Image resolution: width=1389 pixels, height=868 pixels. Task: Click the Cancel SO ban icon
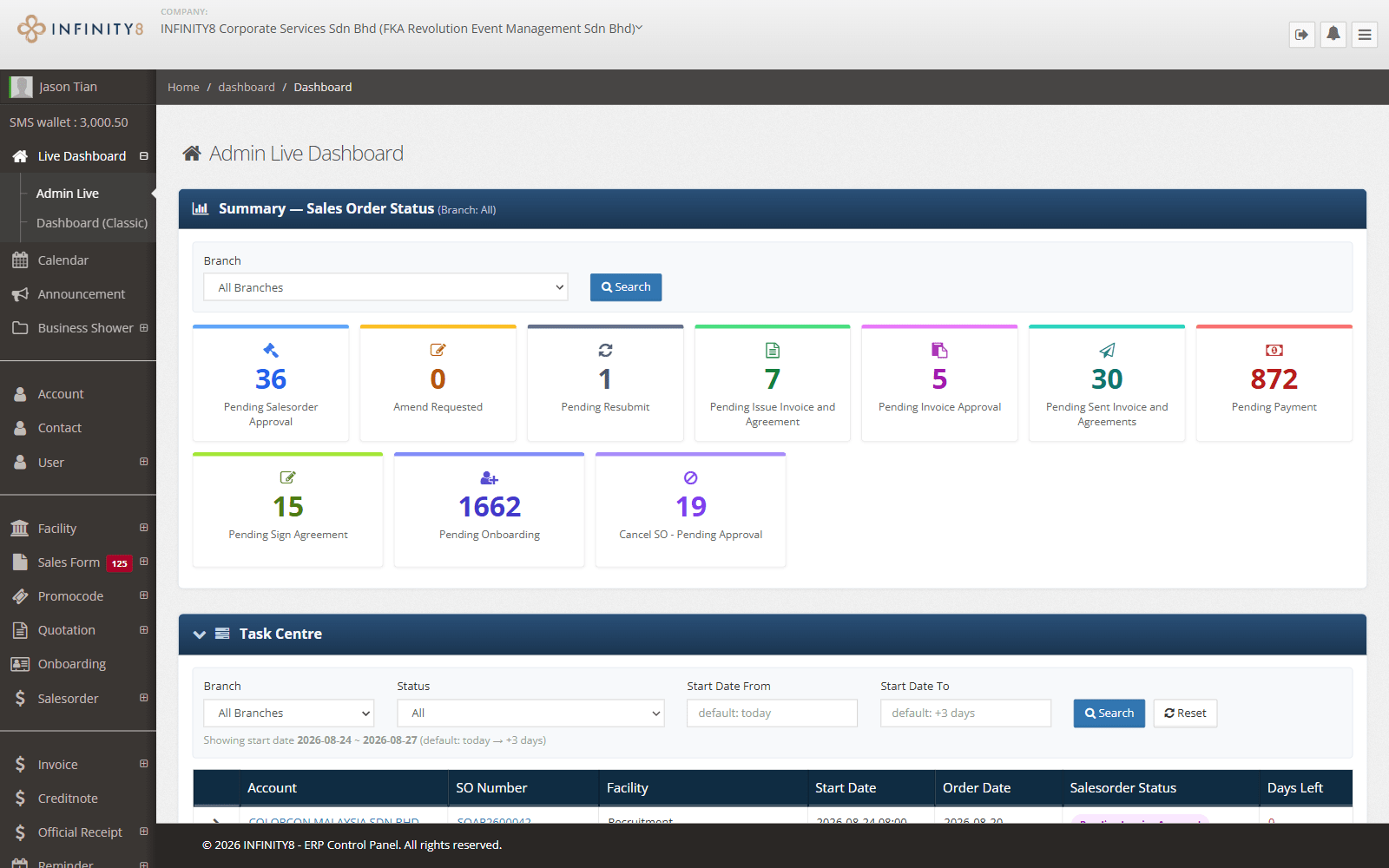coord(691,477)
